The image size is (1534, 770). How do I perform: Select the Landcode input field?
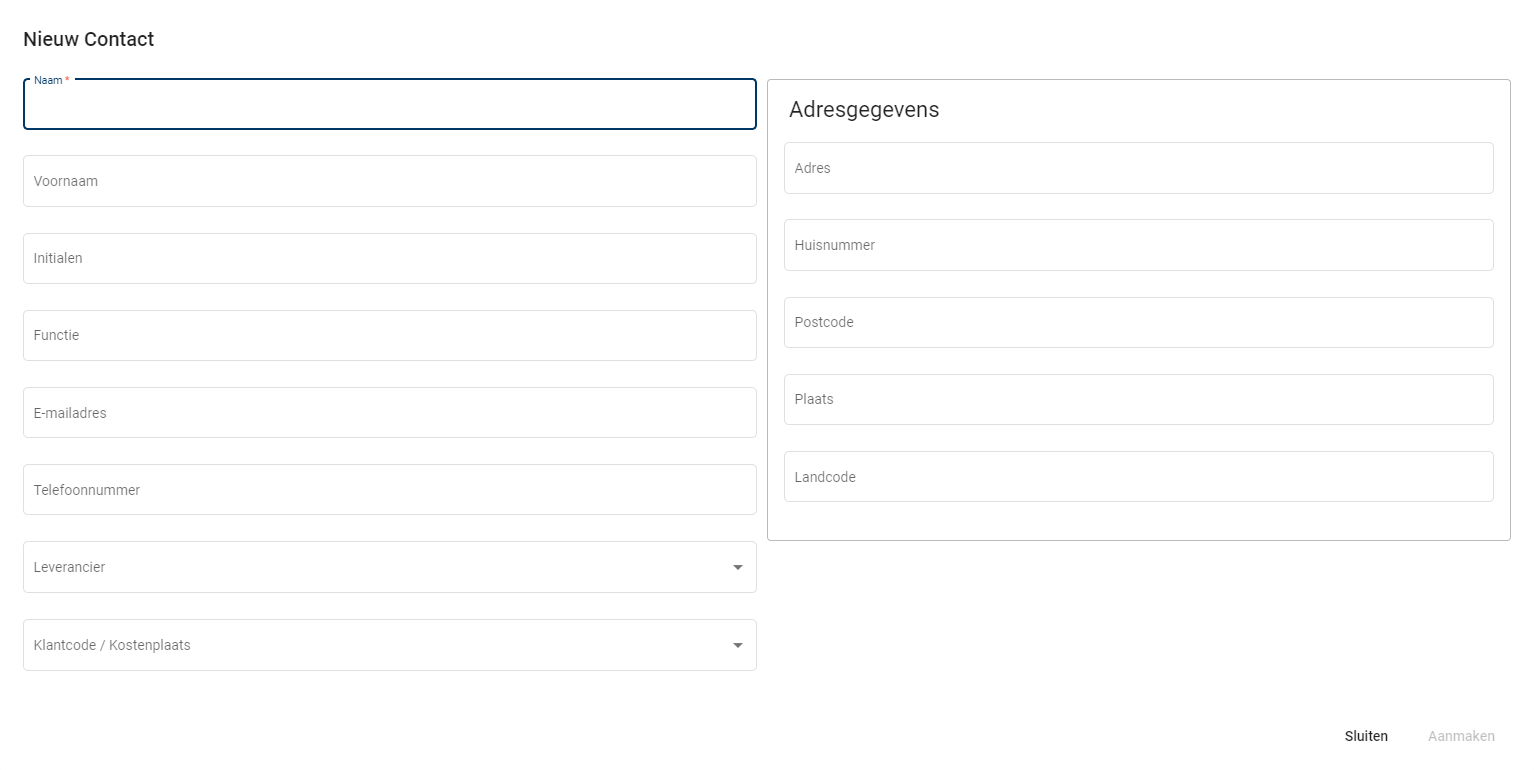coord(1138,477)
